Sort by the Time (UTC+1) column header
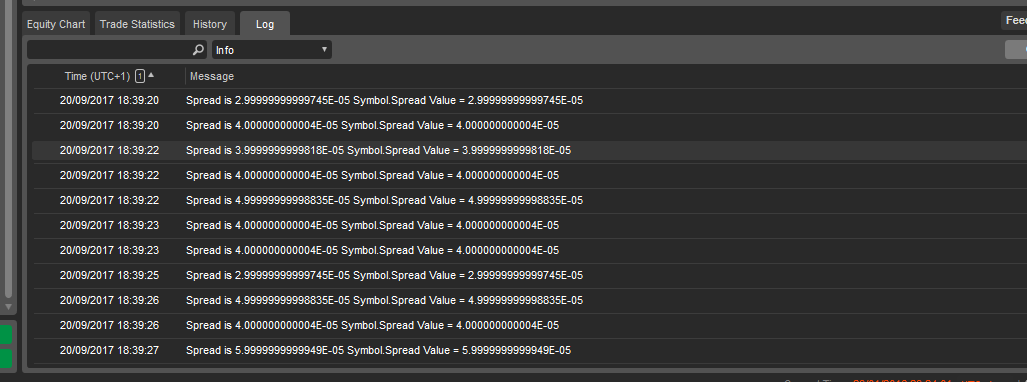The height and width of the screenshot is (382, 1027). [x=97, y=76]
